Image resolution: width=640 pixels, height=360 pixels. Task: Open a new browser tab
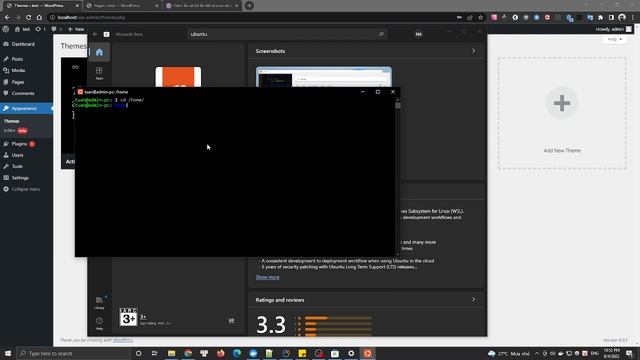[x=249, y=6]
